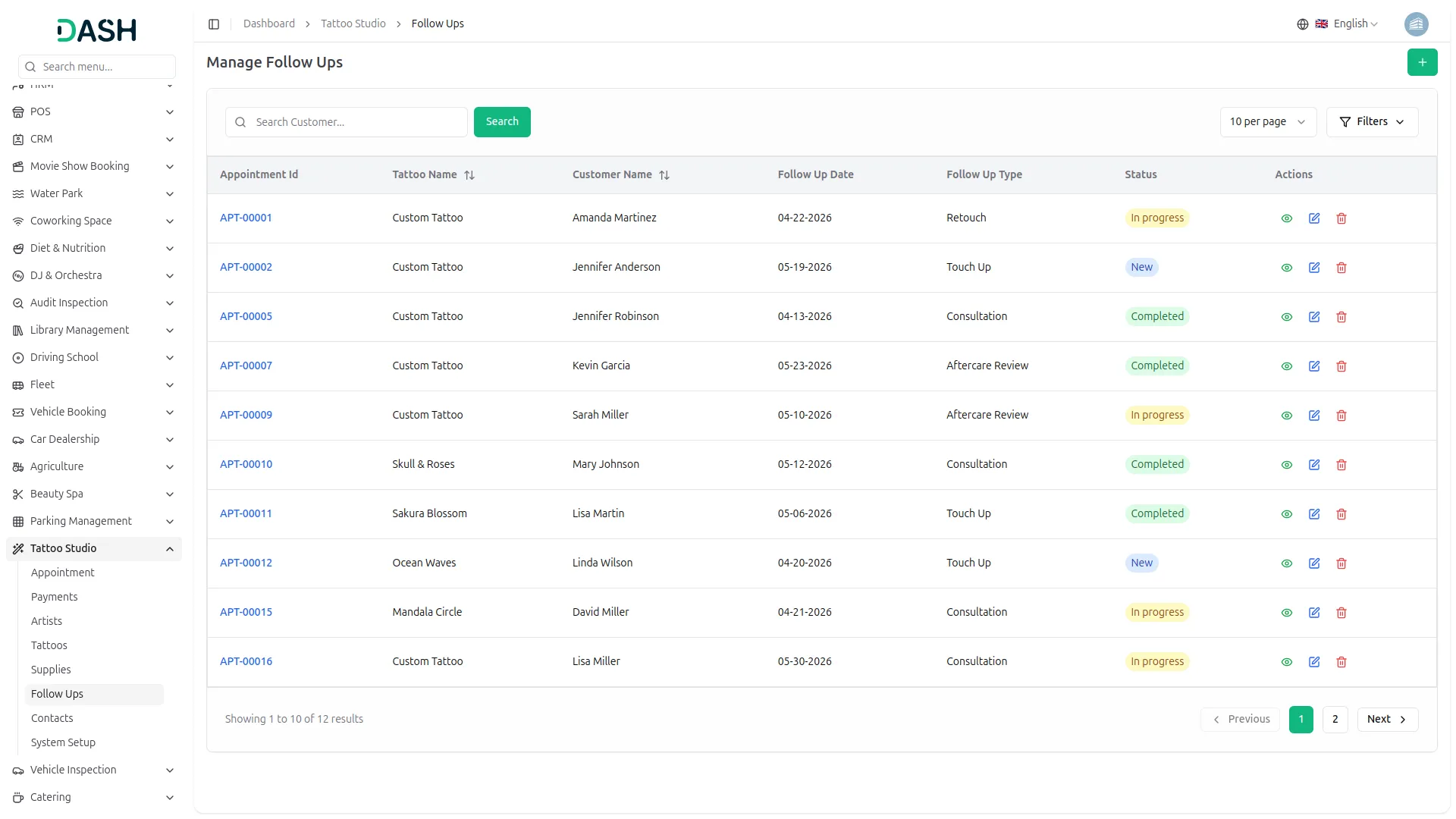Delete the APT-00001 follow up row
The height and width of the screenshot is (819, 1456).
click(1341, 218)
